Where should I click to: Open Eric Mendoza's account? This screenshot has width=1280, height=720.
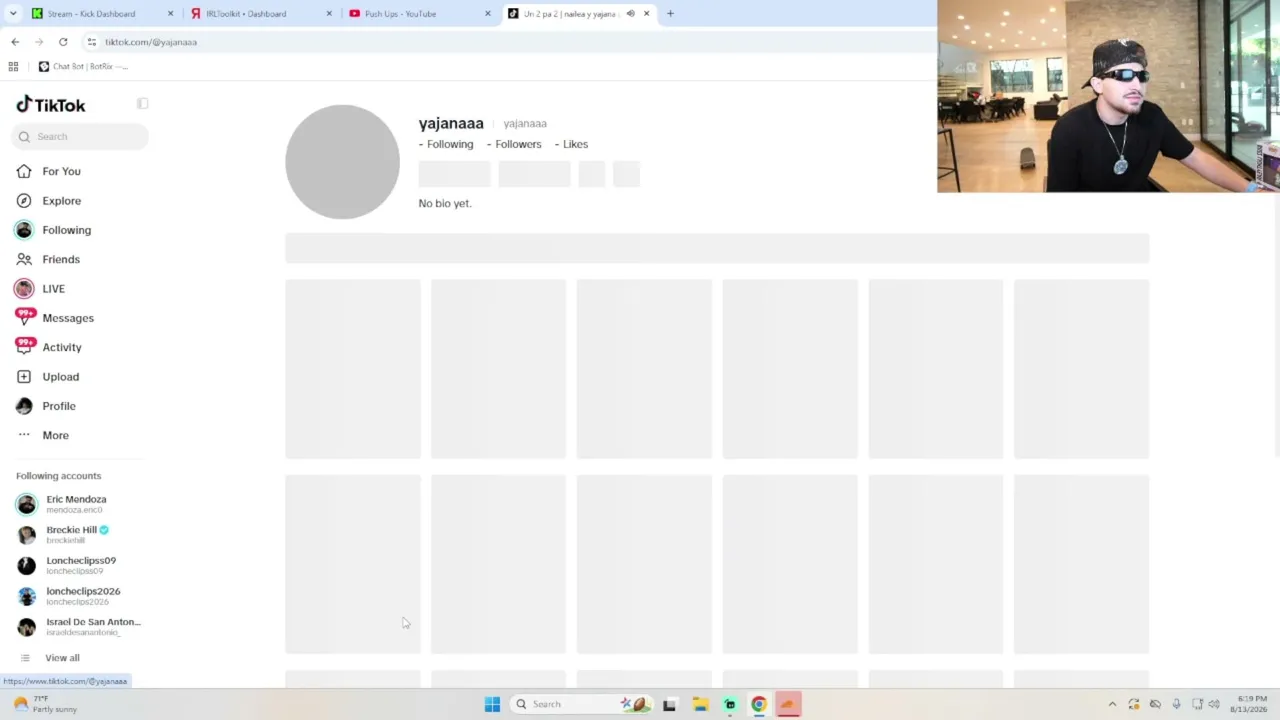(76, 504)
